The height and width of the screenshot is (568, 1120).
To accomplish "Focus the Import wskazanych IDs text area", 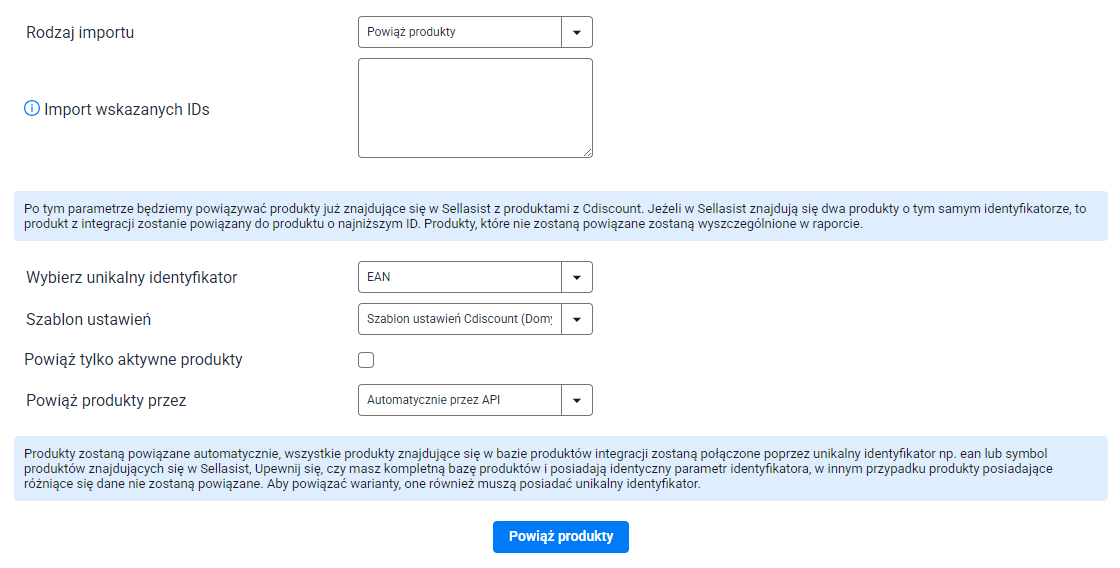I will 475,108.
